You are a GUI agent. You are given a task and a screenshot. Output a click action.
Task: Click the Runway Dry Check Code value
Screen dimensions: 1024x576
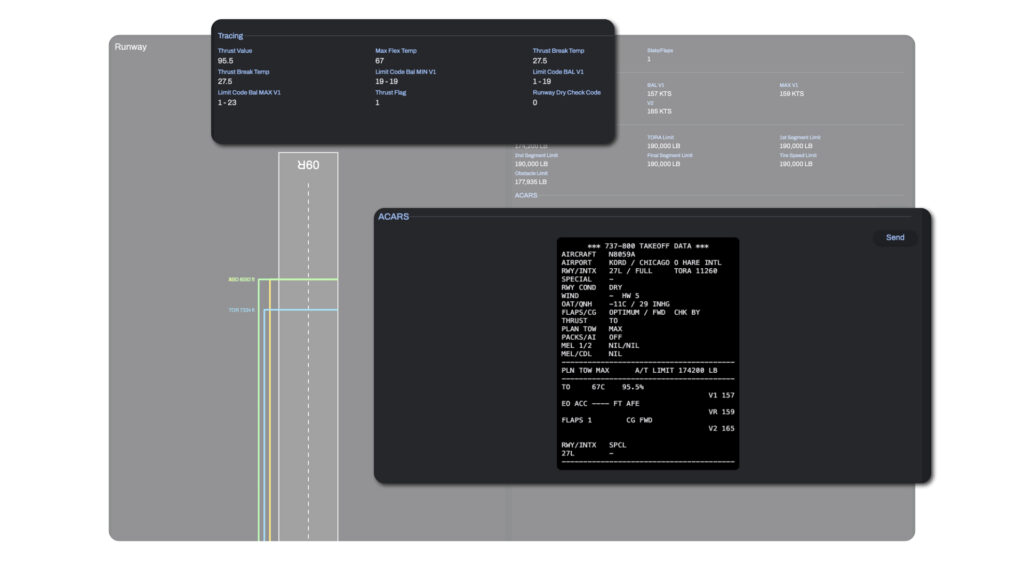(535, 103)
